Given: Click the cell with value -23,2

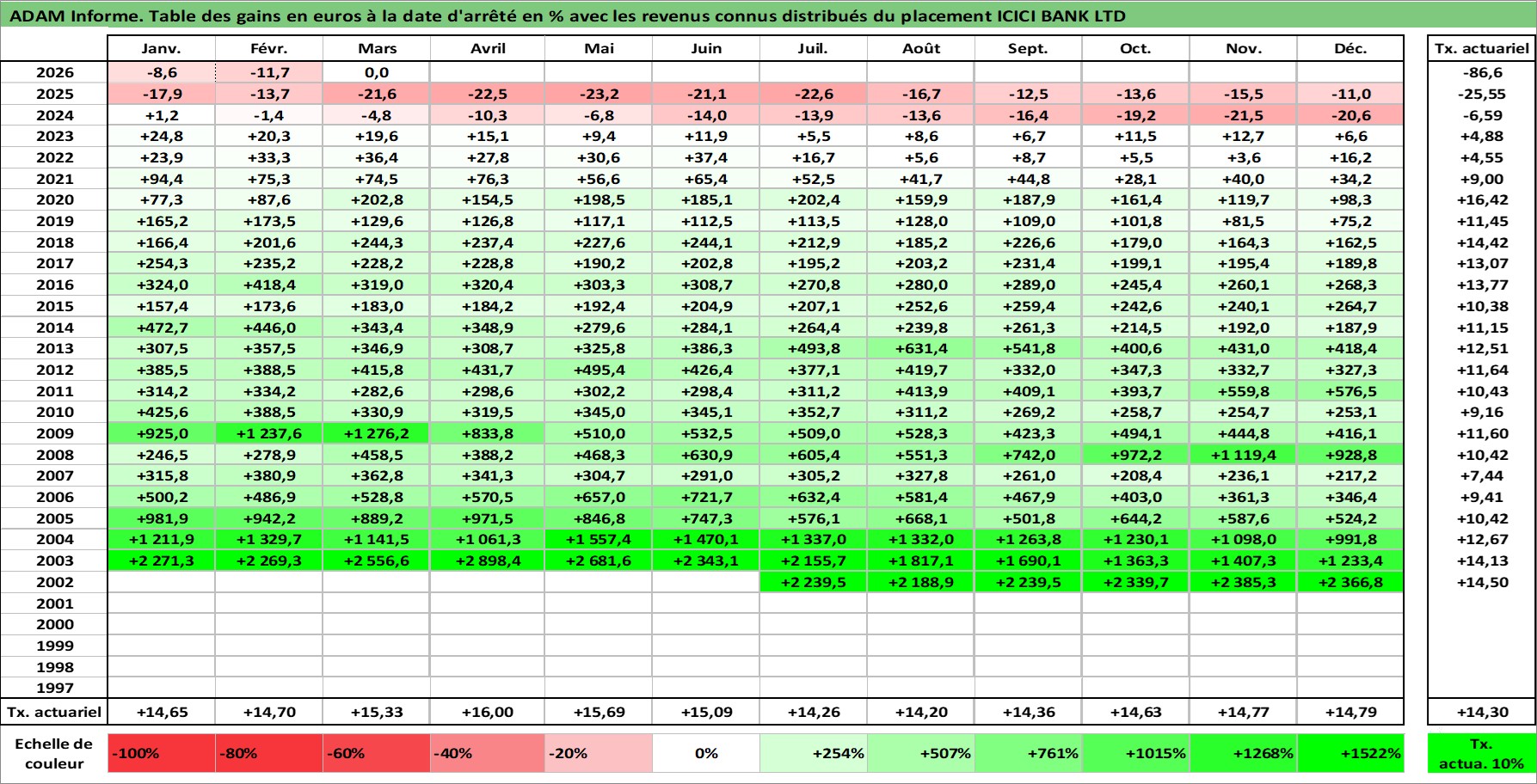Looking at the screenshot, I should coord(599,94).
